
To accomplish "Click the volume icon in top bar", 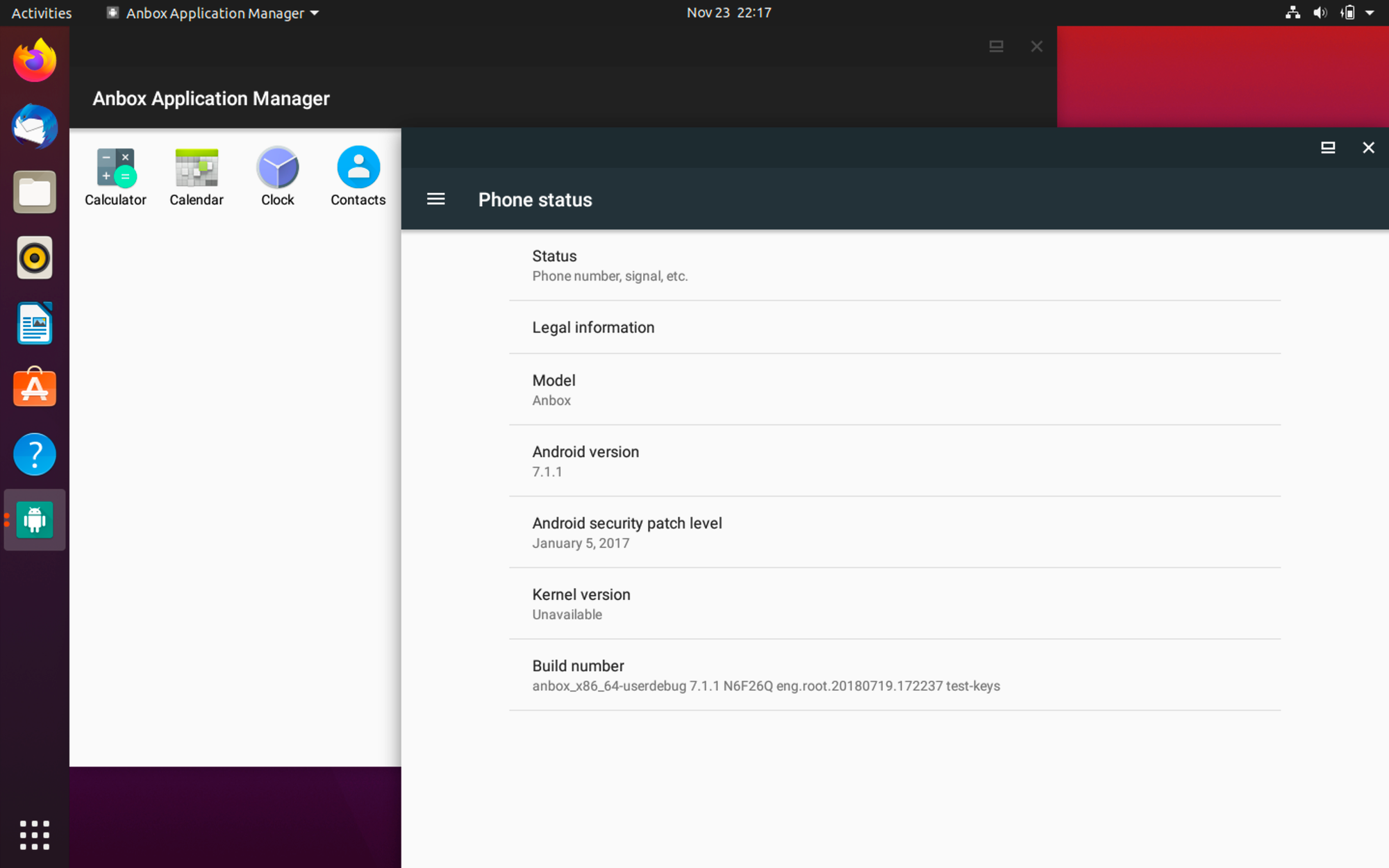I will click(x=1320, y=12).
